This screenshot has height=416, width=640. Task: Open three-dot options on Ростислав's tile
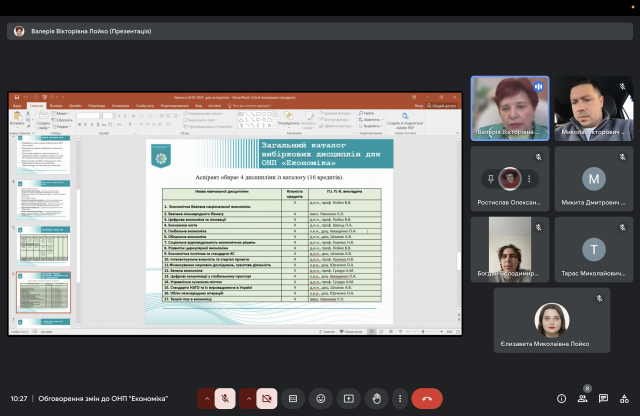528,178
